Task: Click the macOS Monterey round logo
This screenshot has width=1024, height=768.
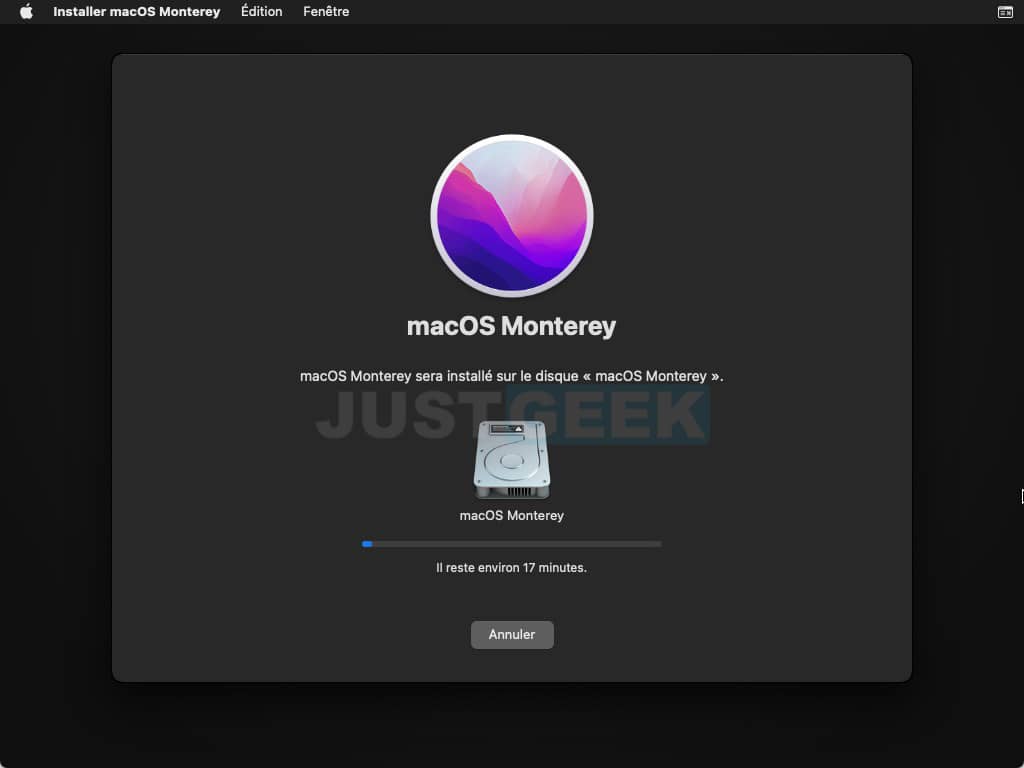Action: [511, 216]
